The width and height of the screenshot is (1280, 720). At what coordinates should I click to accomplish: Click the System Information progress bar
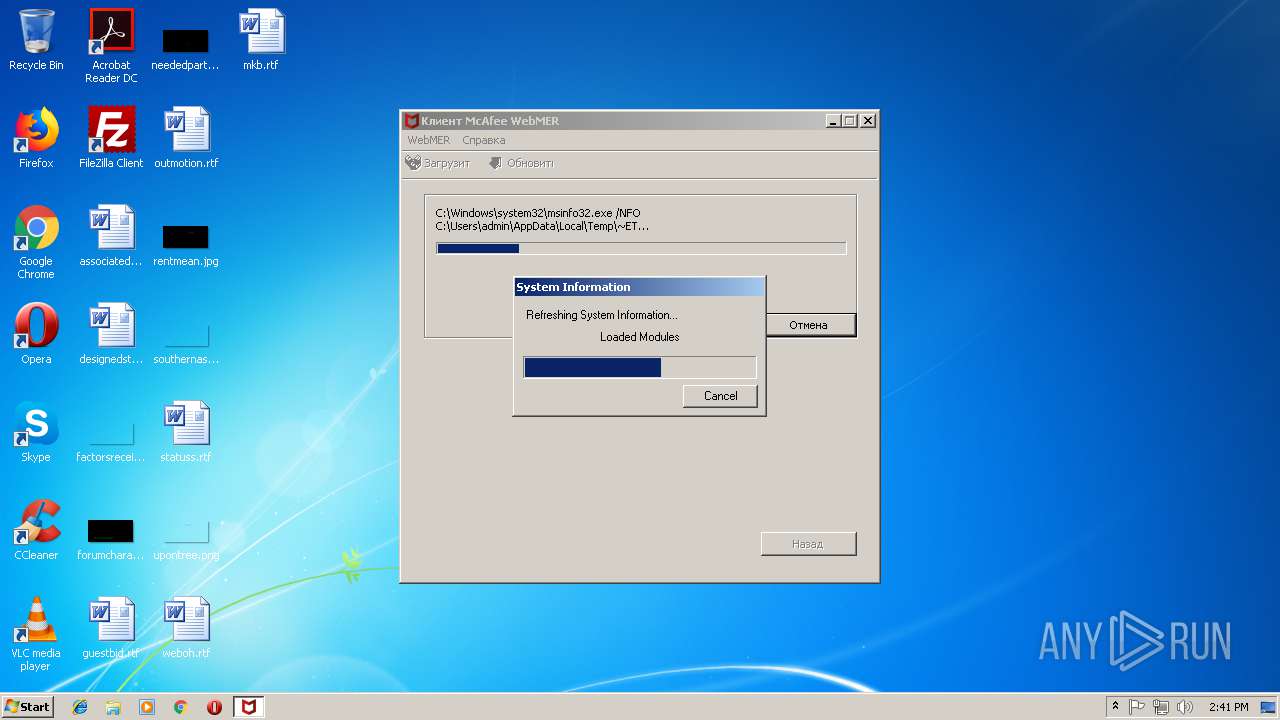(640, 367)
